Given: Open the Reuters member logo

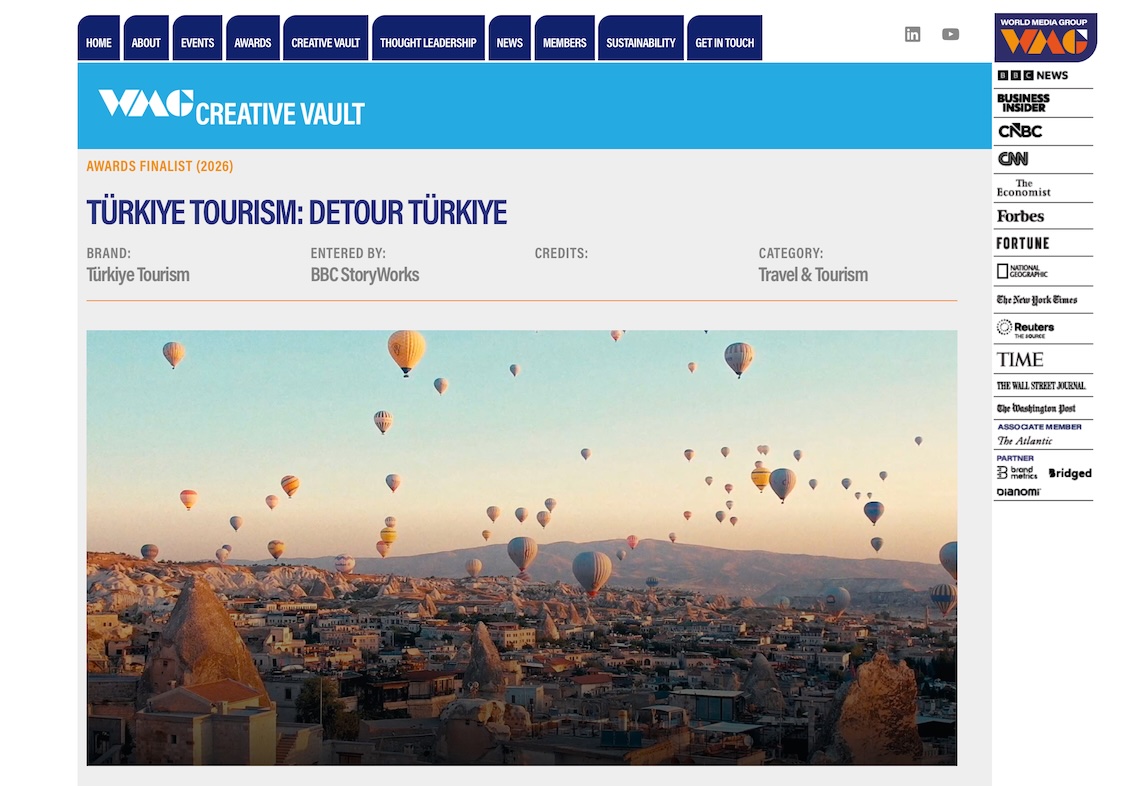Looking at the screenshot, I should pyautogui.click(x=1025, y=329).
